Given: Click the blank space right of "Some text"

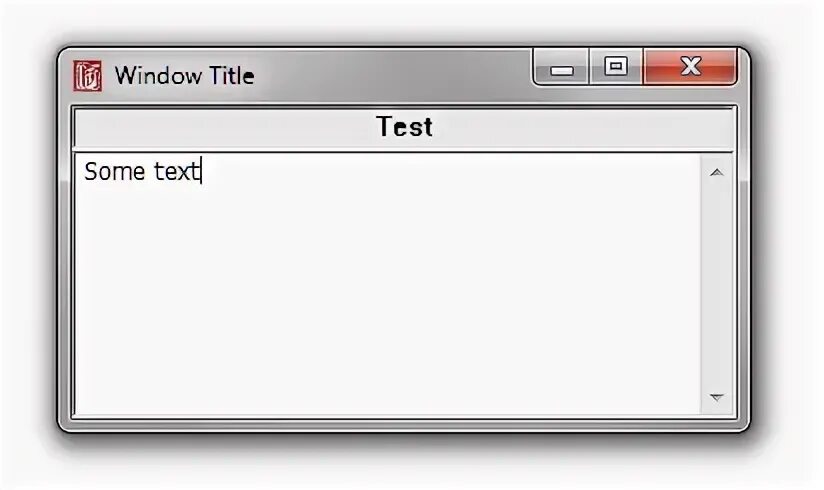Looking at the screenshot, I should point(450,172).
